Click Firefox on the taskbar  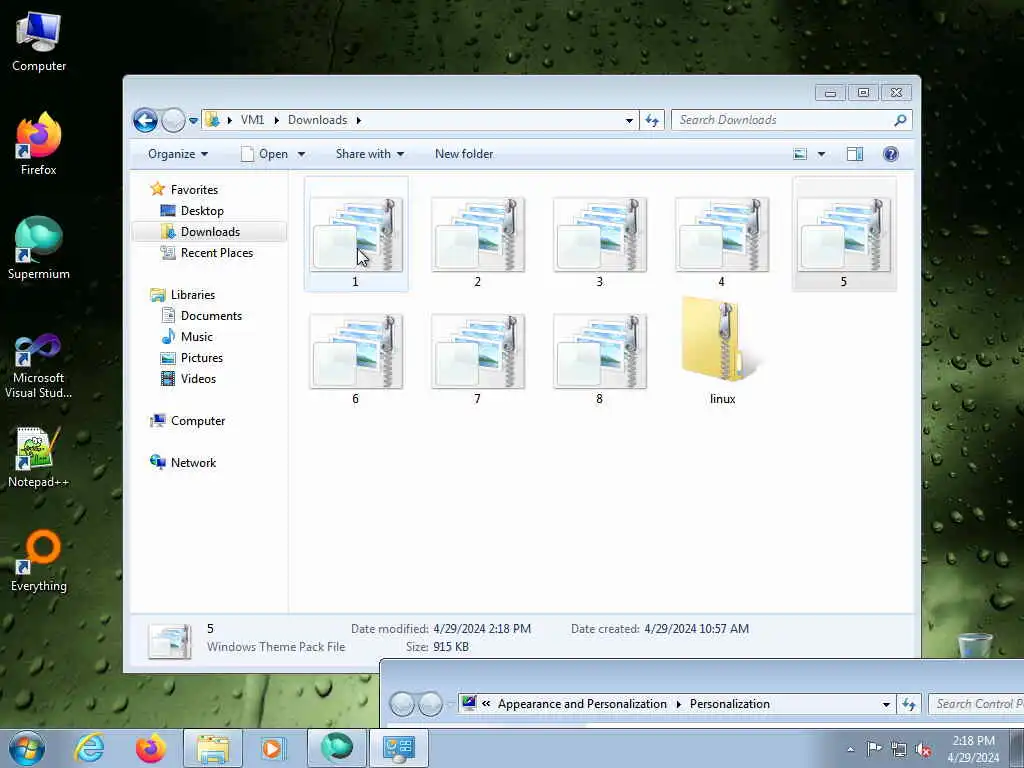150,748
